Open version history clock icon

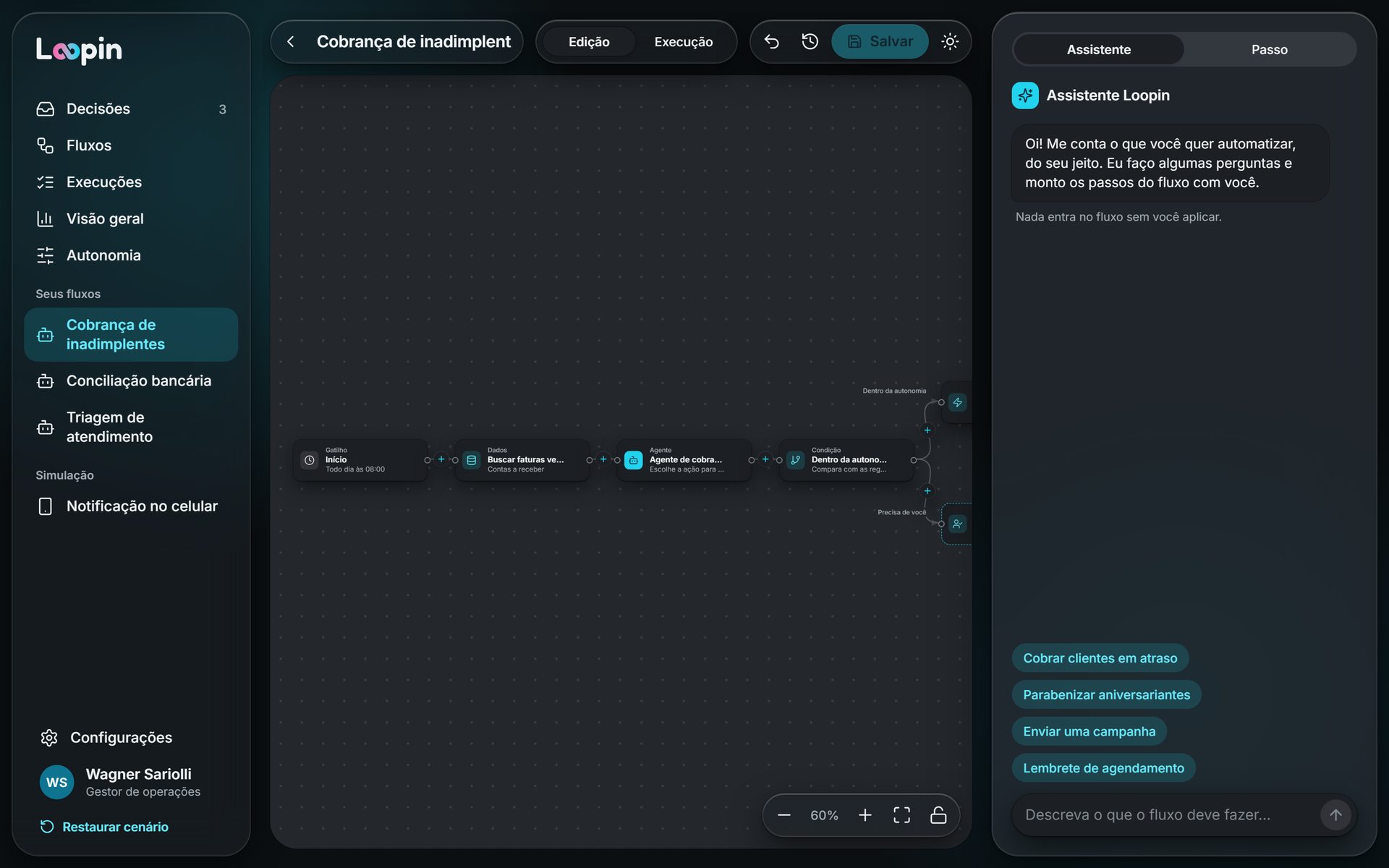tap(810, 42)
